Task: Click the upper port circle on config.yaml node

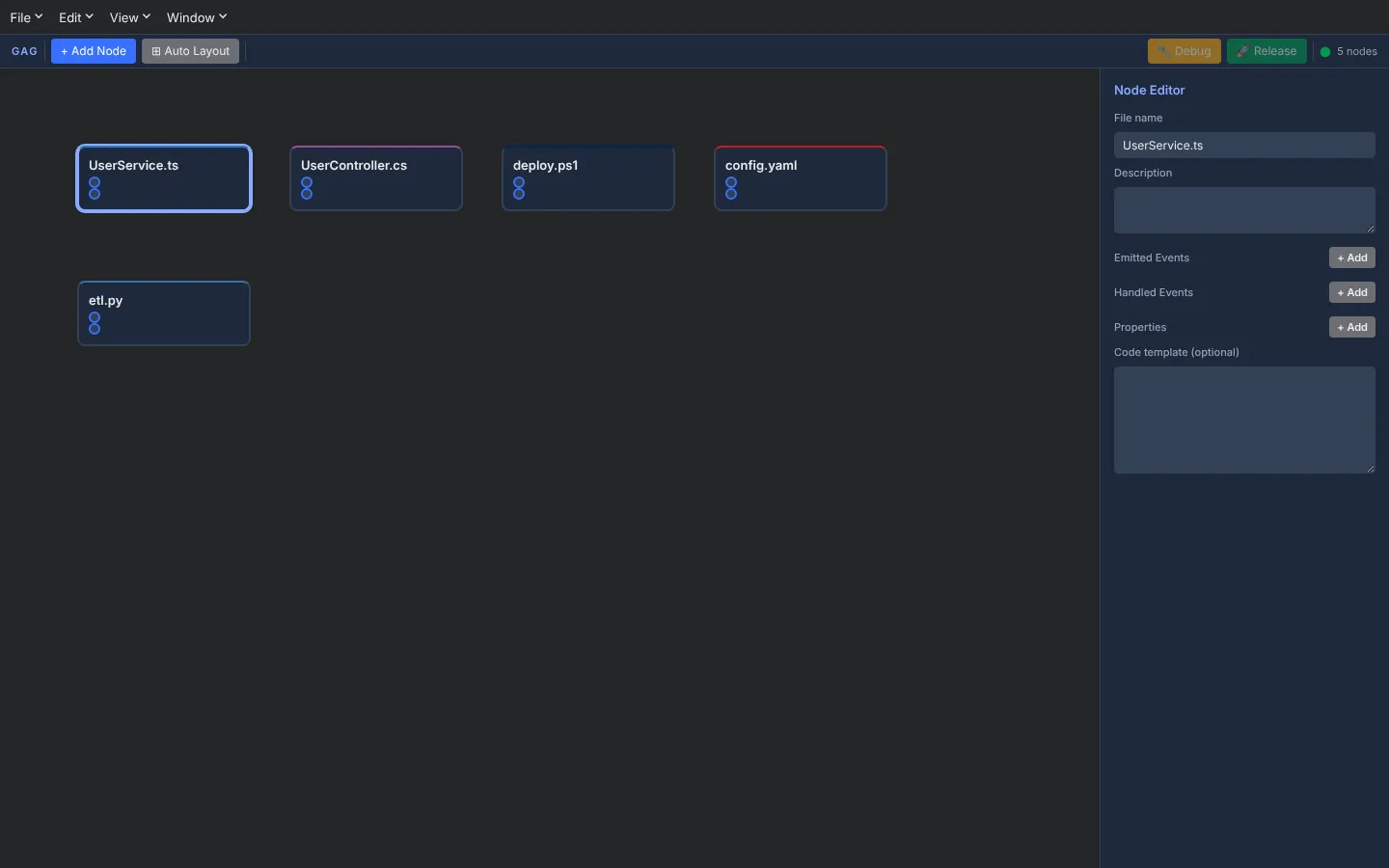Action: 731,182
